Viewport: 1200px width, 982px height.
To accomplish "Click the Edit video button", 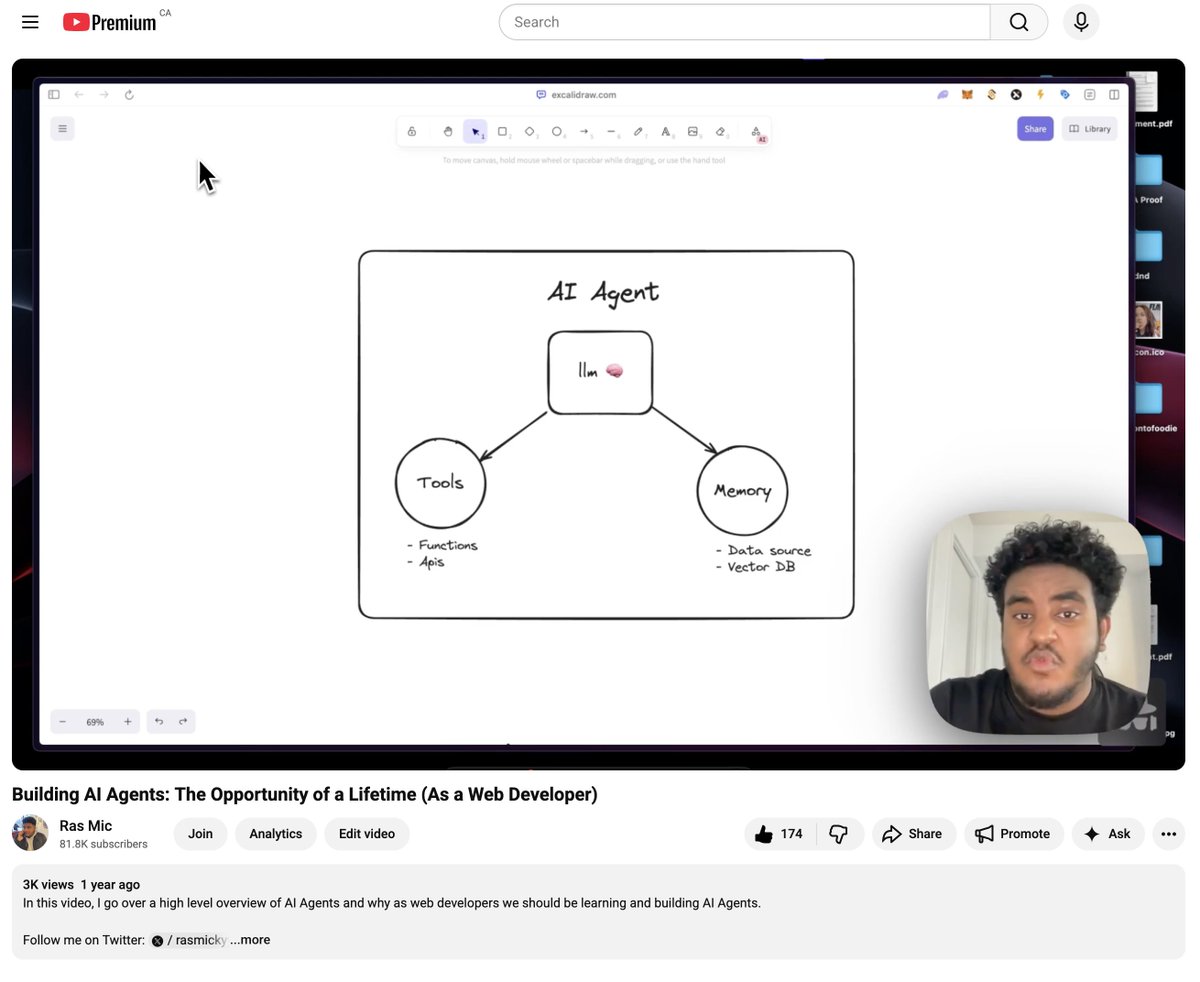I will [366, 834].
